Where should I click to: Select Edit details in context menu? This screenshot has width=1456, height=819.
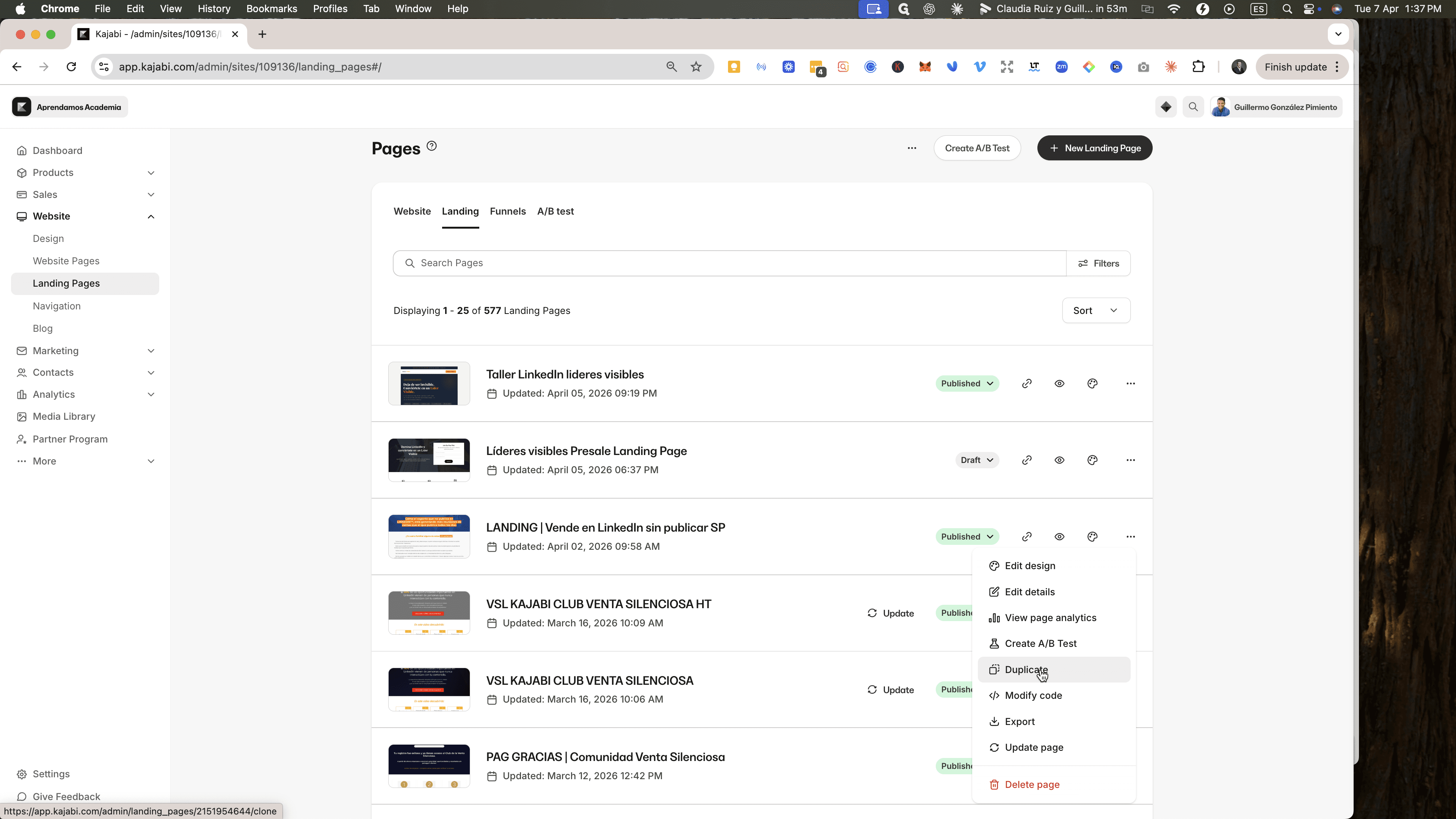(x=1054, y=592)
